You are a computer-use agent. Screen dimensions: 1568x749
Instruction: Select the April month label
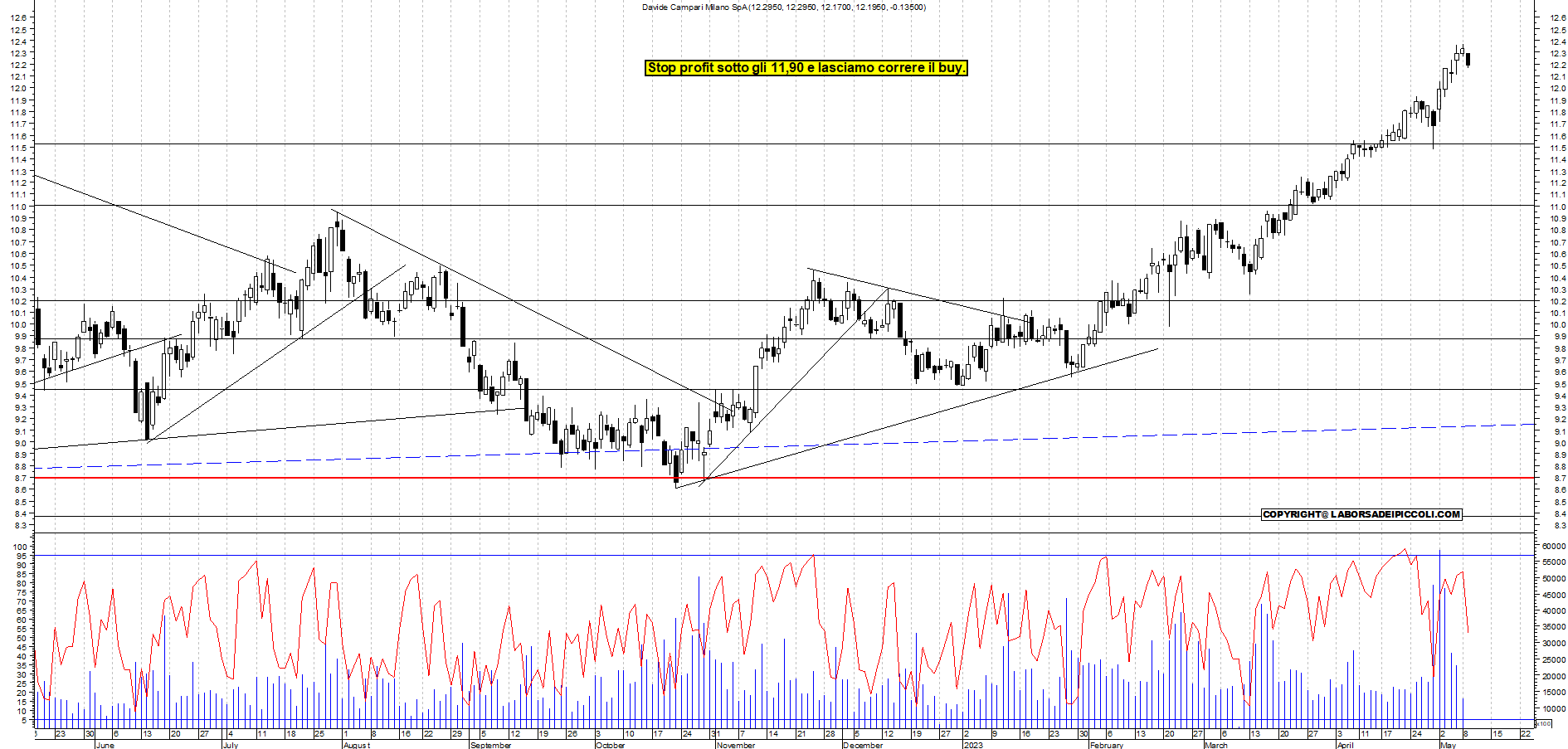click(x=1345, y=745)
